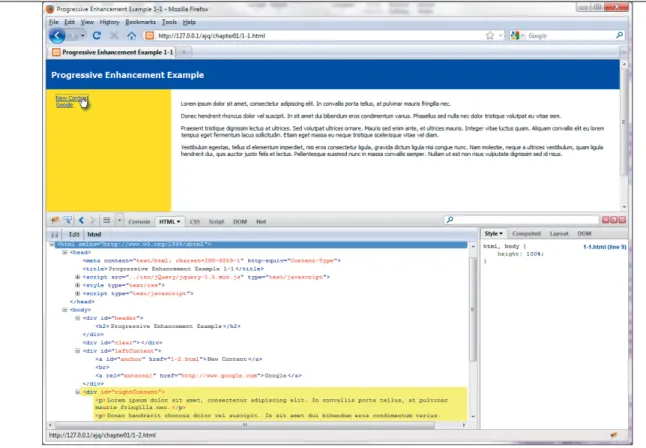Open the File menu
646x448 pixels.
[54, 22]
